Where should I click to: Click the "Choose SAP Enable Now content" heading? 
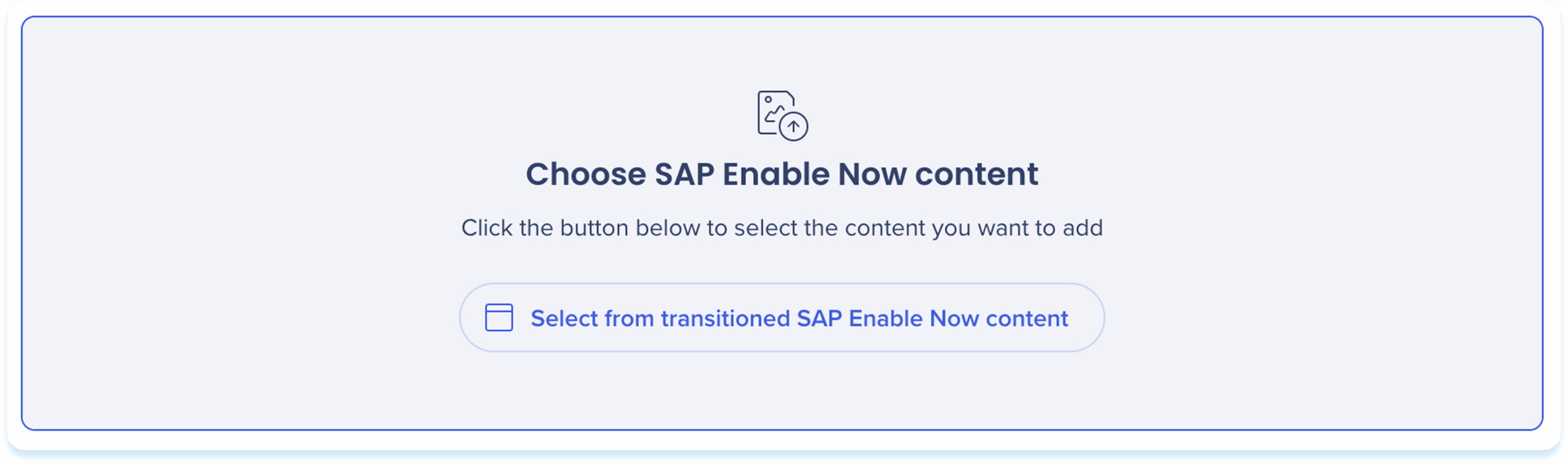pyautogui.click(x=782, y=174)
